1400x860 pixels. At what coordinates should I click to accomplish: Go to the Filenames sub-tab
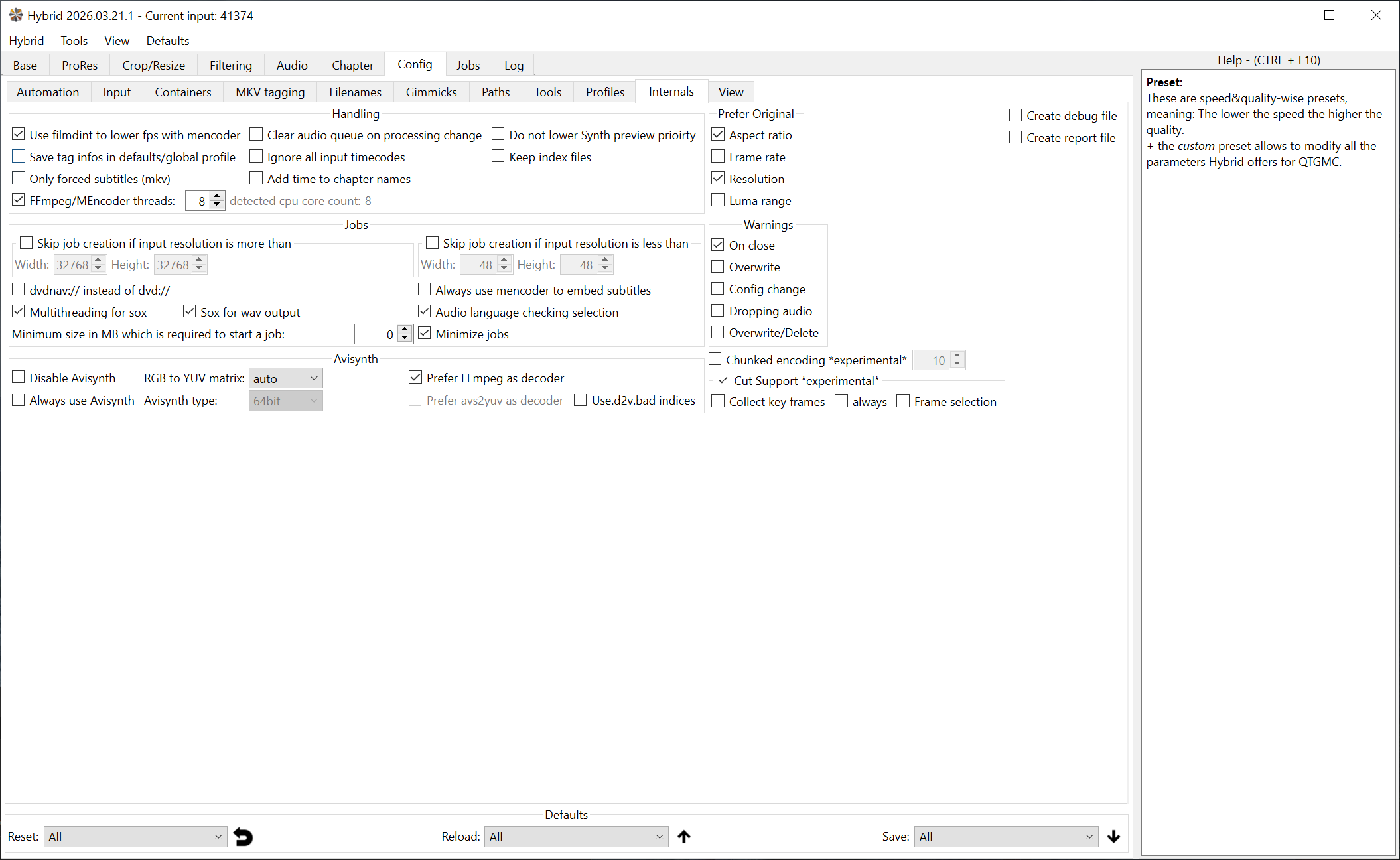click(x=356, y=92)
